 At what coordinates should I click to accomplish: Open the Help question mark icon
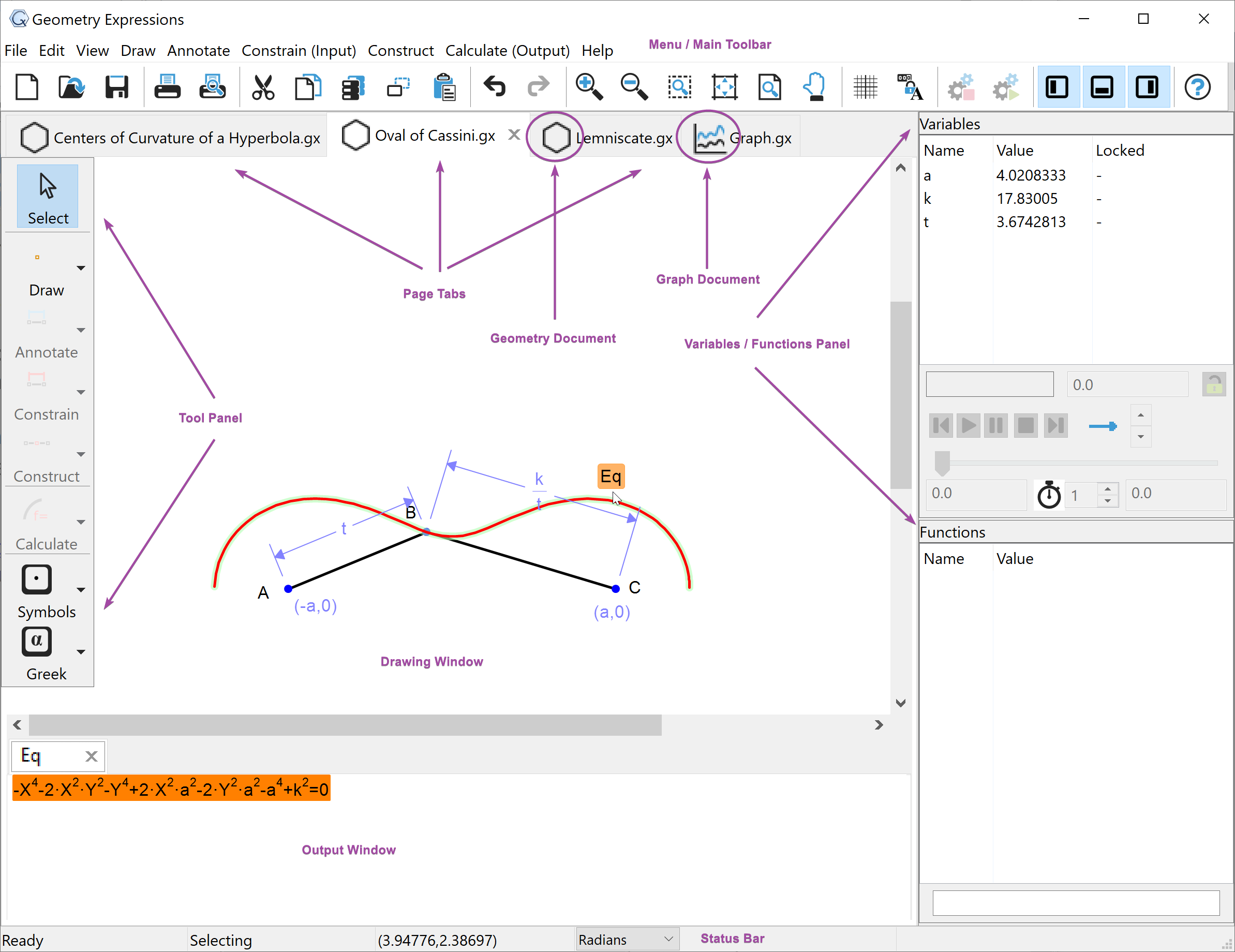(x=1197, y=87)
